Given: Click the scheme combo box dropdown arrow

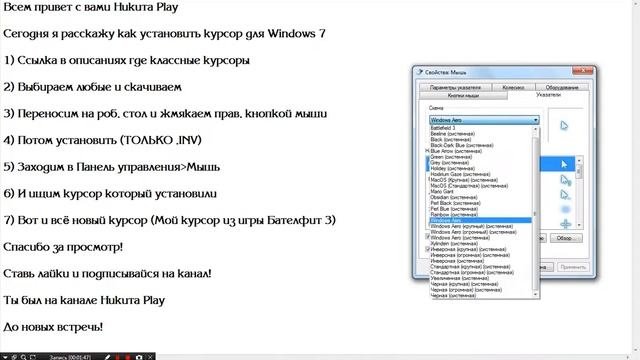Looking at the screenshot, I should coord(535,120).
